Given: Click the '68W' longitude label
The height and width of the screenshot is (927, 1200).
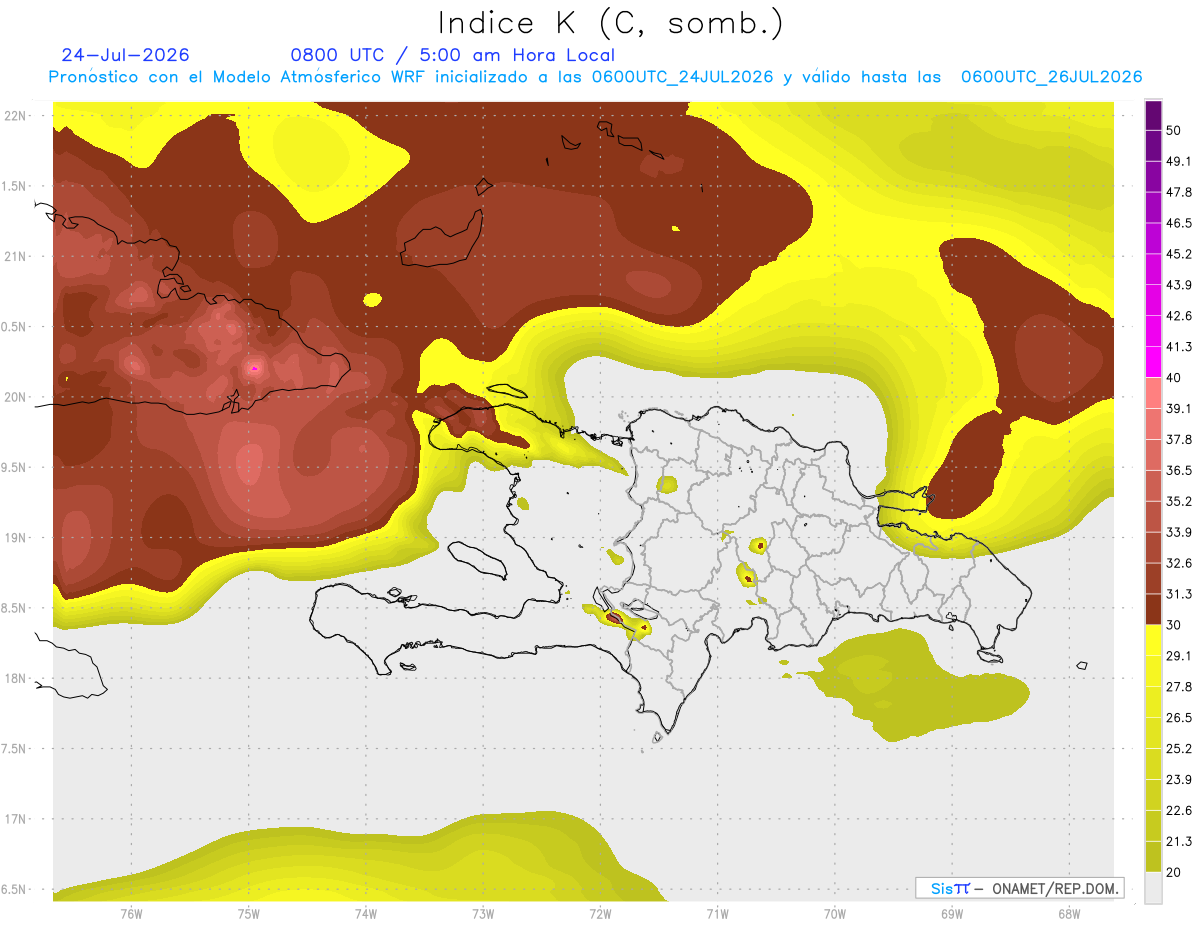Looking at the screenshot, I should (x=1069, y=914).
